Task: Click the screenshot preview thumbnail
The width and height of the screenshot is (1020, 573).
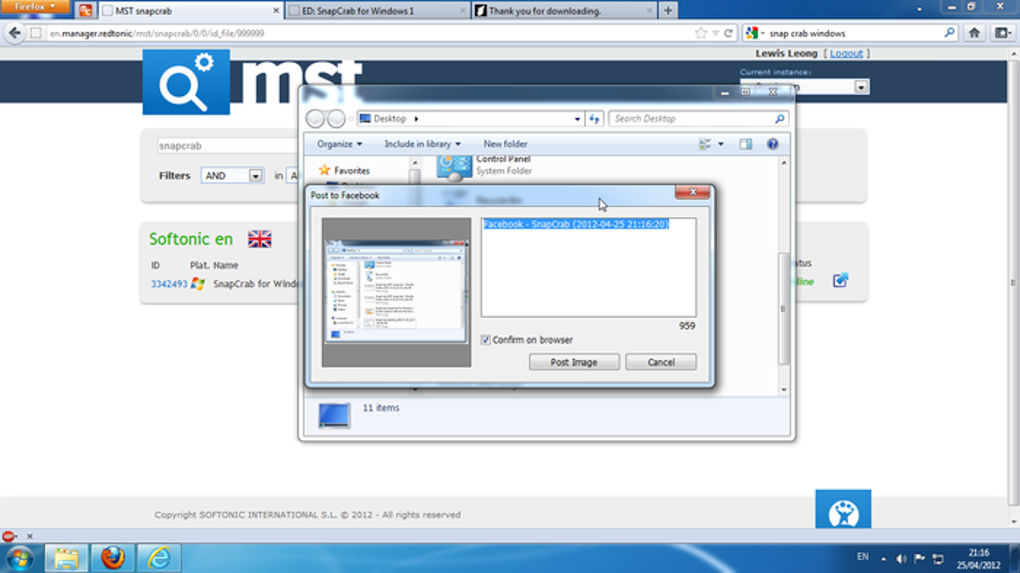Action: [x=396, y=292]
